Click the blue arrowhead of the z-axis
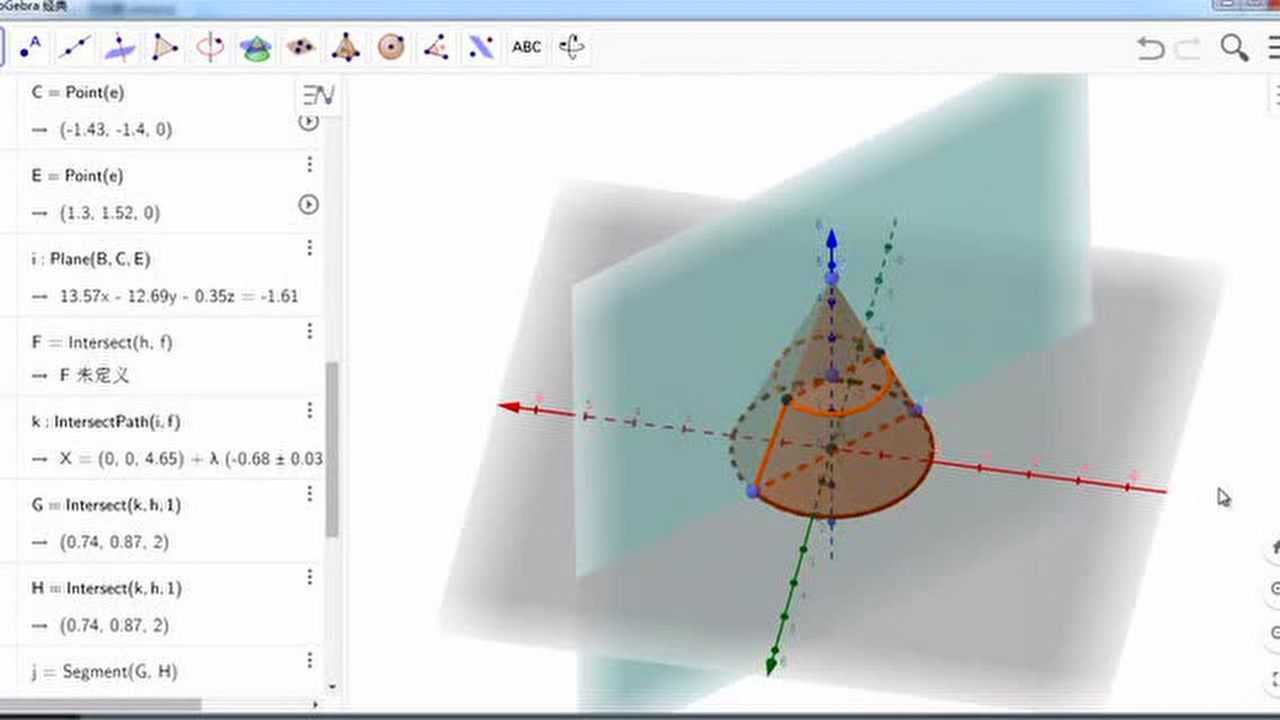The width and height of the screenshot is (1280, 720). 831,240
